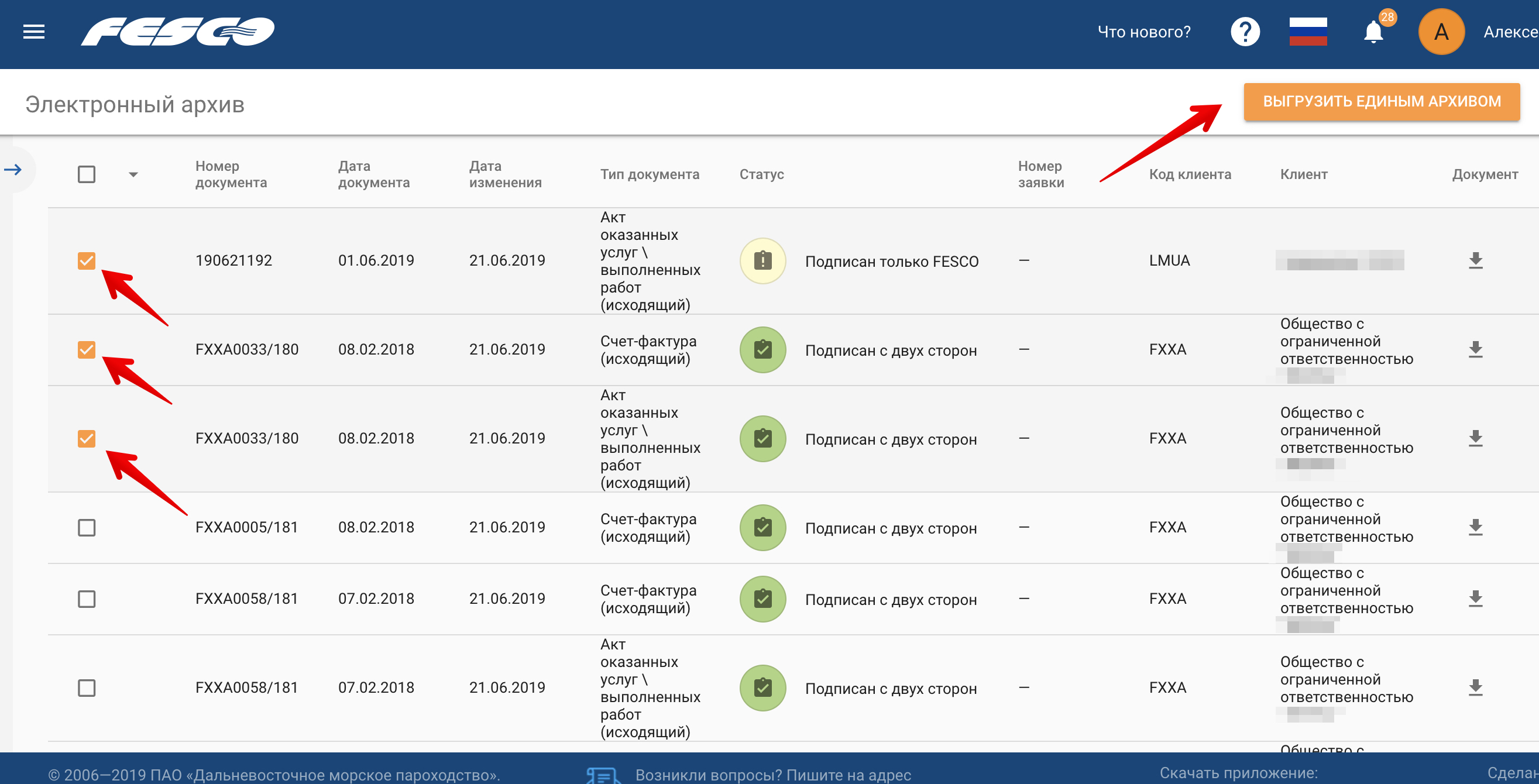1539x784 pixels.
Task: Click date 01.06.2019 in first row
Action: tap(376, 260)
